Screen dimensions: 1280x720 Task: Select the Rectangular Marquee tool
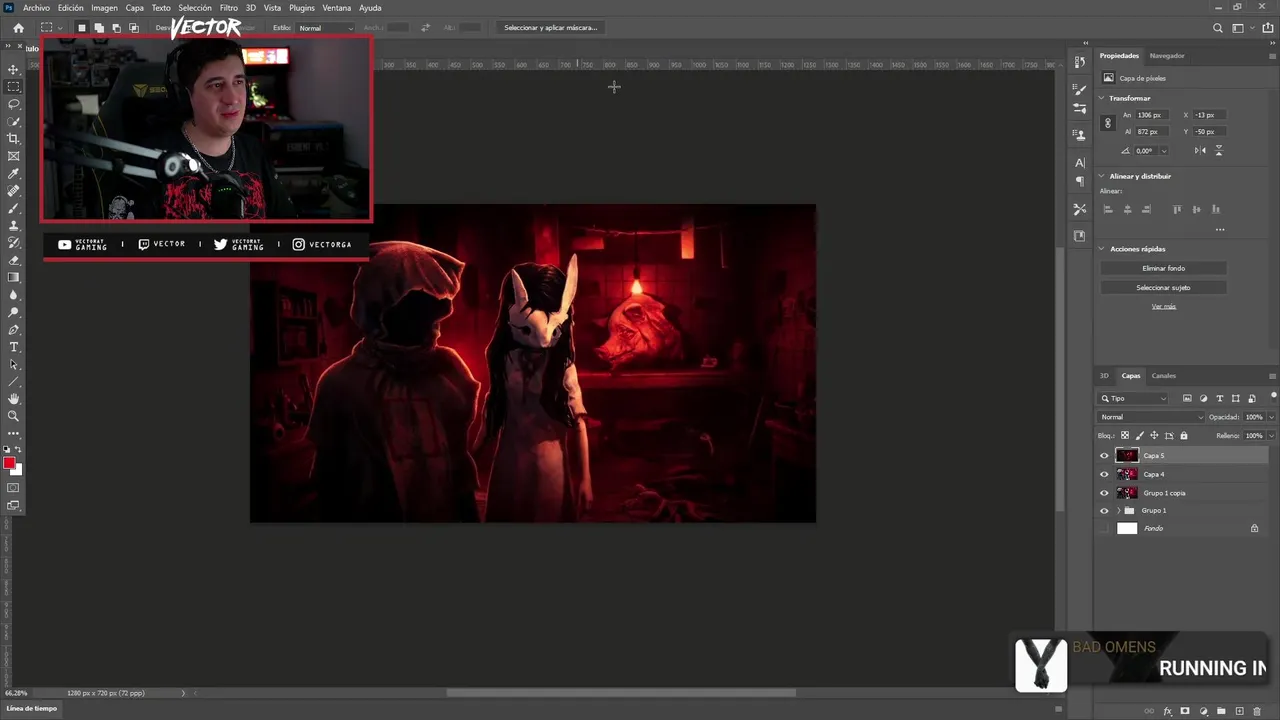[x=14, y=87]
